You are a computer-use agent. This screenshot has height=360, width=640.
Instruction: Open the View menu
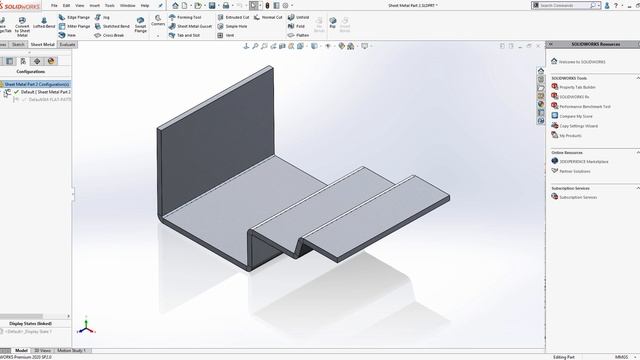(x=80, y=6)
